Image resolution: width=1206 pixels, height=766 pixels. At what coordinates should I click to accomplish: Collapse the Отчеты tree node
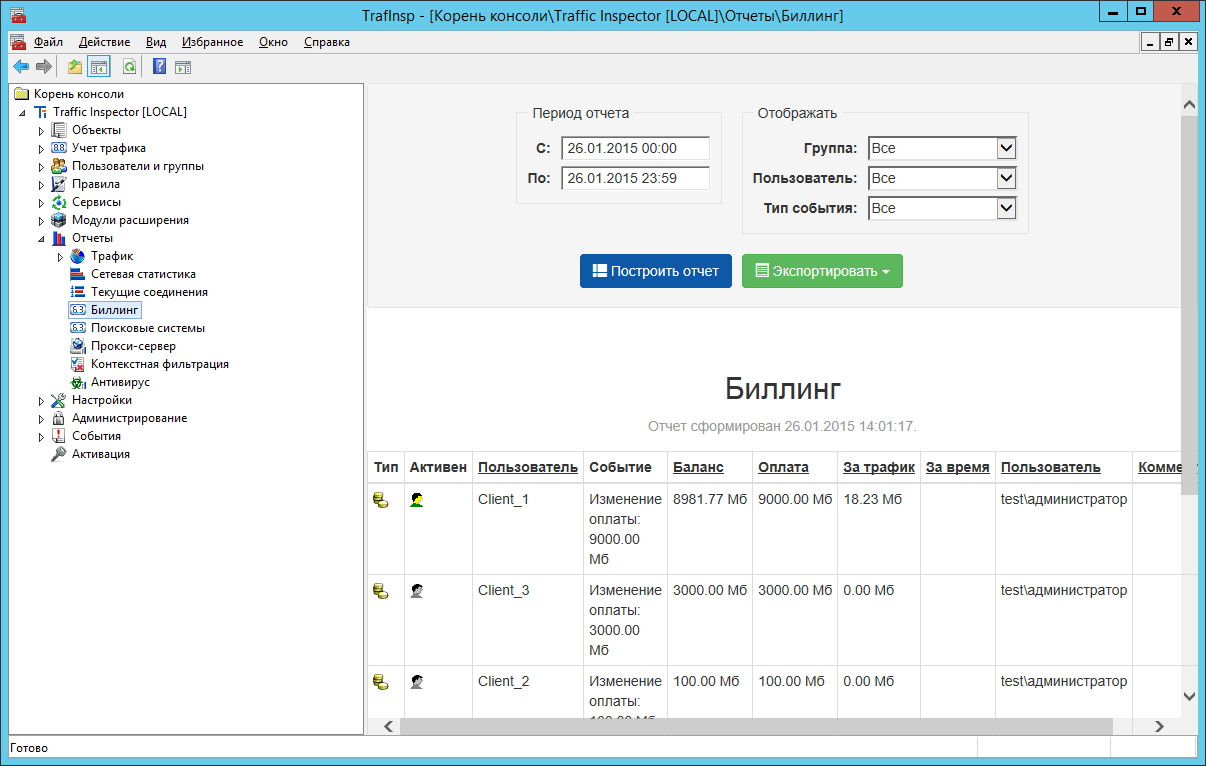click(42, 239)
